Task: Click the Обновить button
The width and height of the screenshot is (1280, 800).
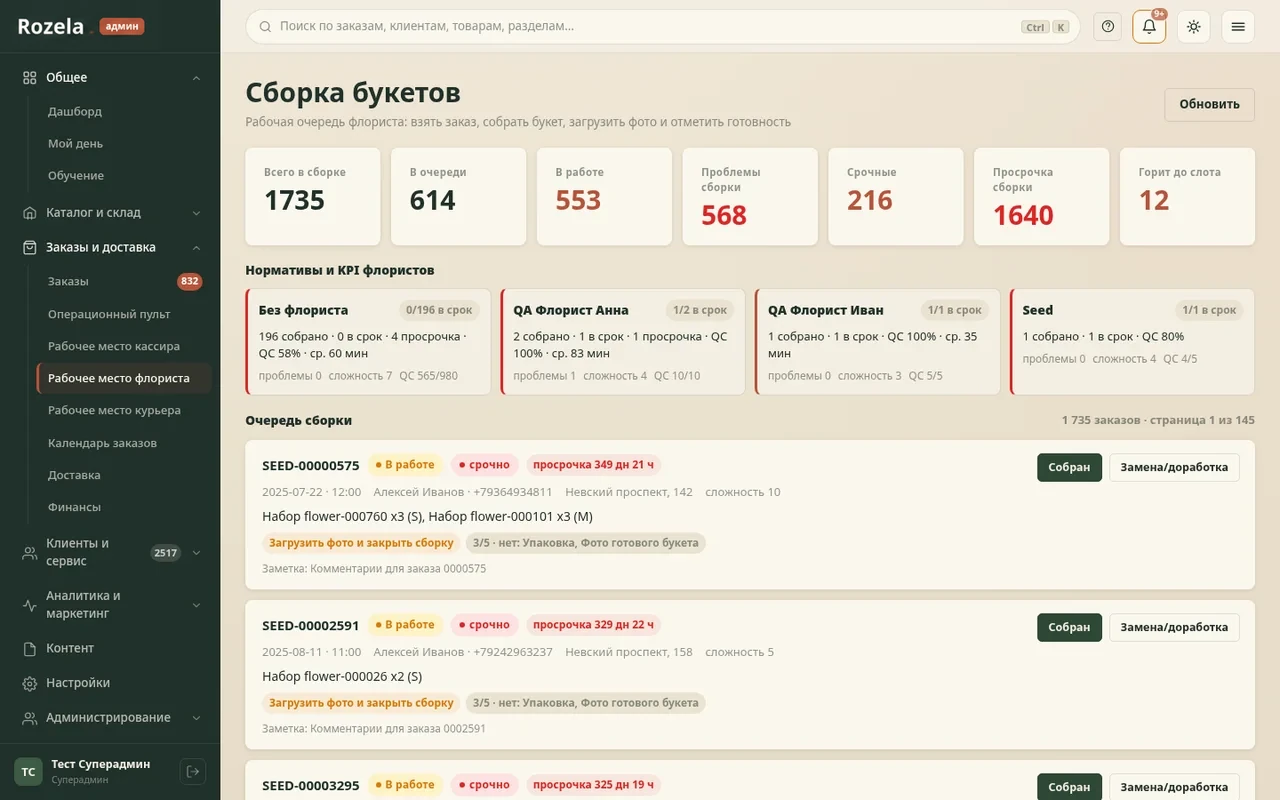Action: (x=1209, y=104)
